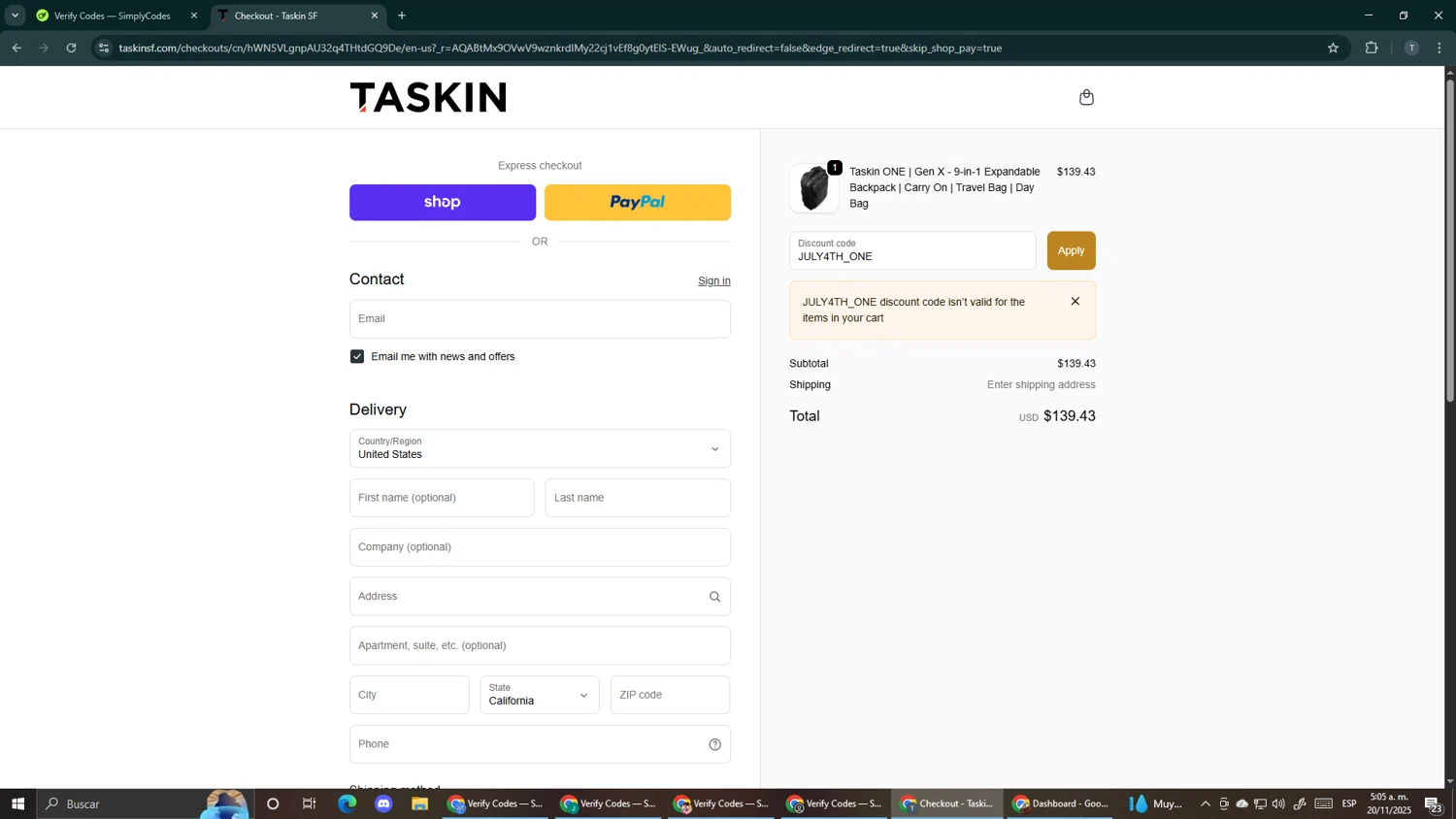Open the browser extensions puzzle icon
The width and height of the screenshot is (1456, 819).
point(1372,48)
